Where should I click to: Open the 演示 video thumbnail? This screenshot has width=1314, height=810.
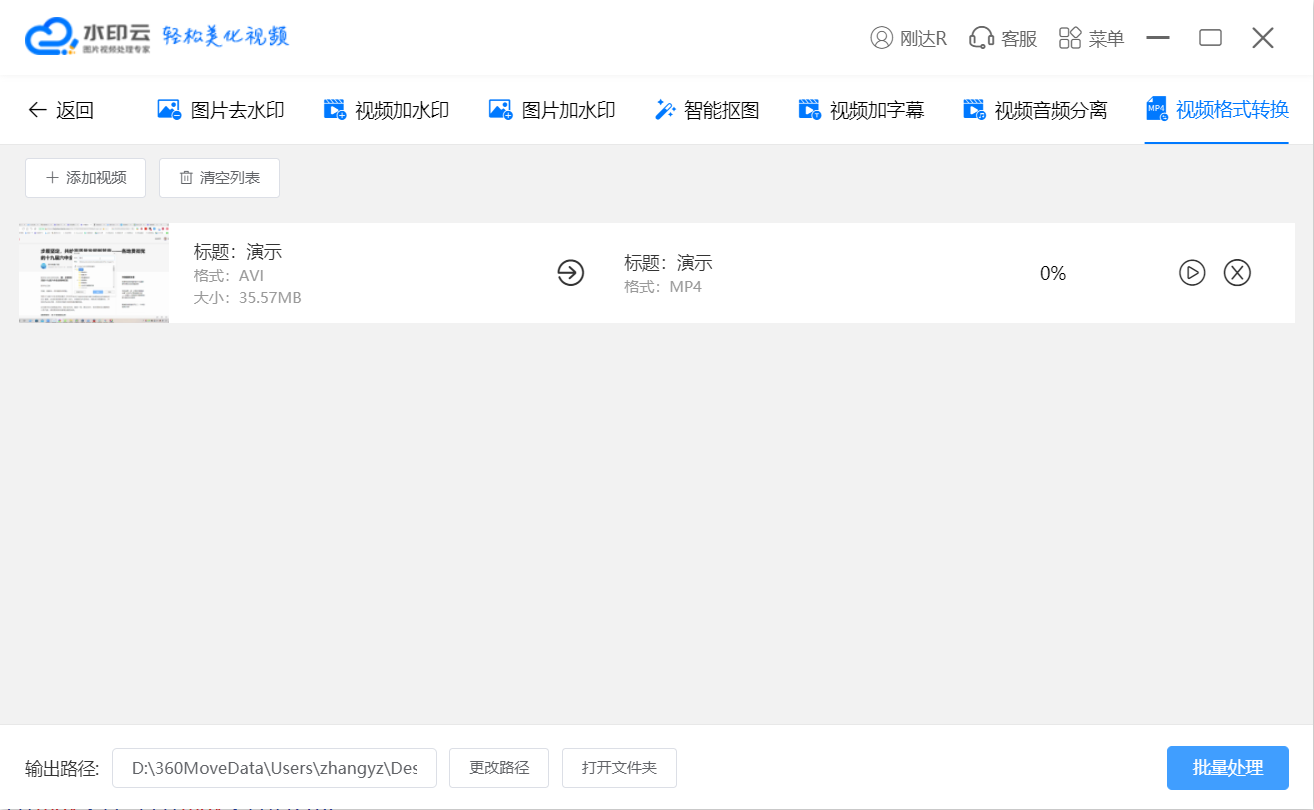click(94, 273)
